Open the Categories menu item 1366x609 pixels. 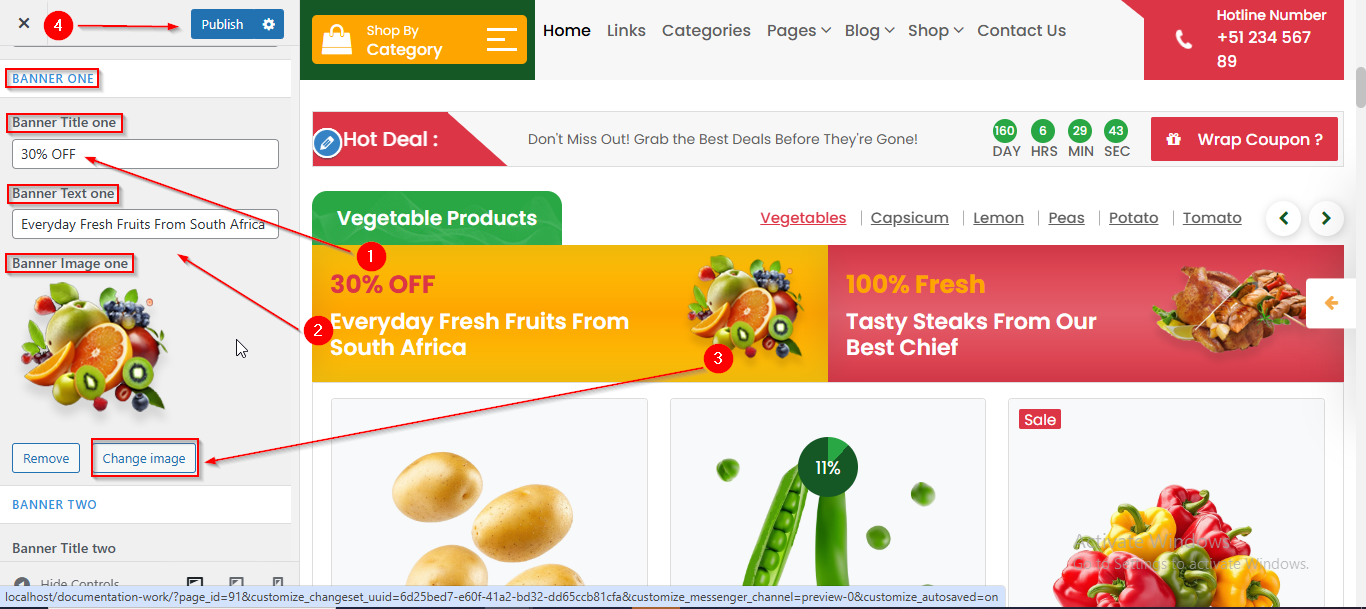point(706,31)
